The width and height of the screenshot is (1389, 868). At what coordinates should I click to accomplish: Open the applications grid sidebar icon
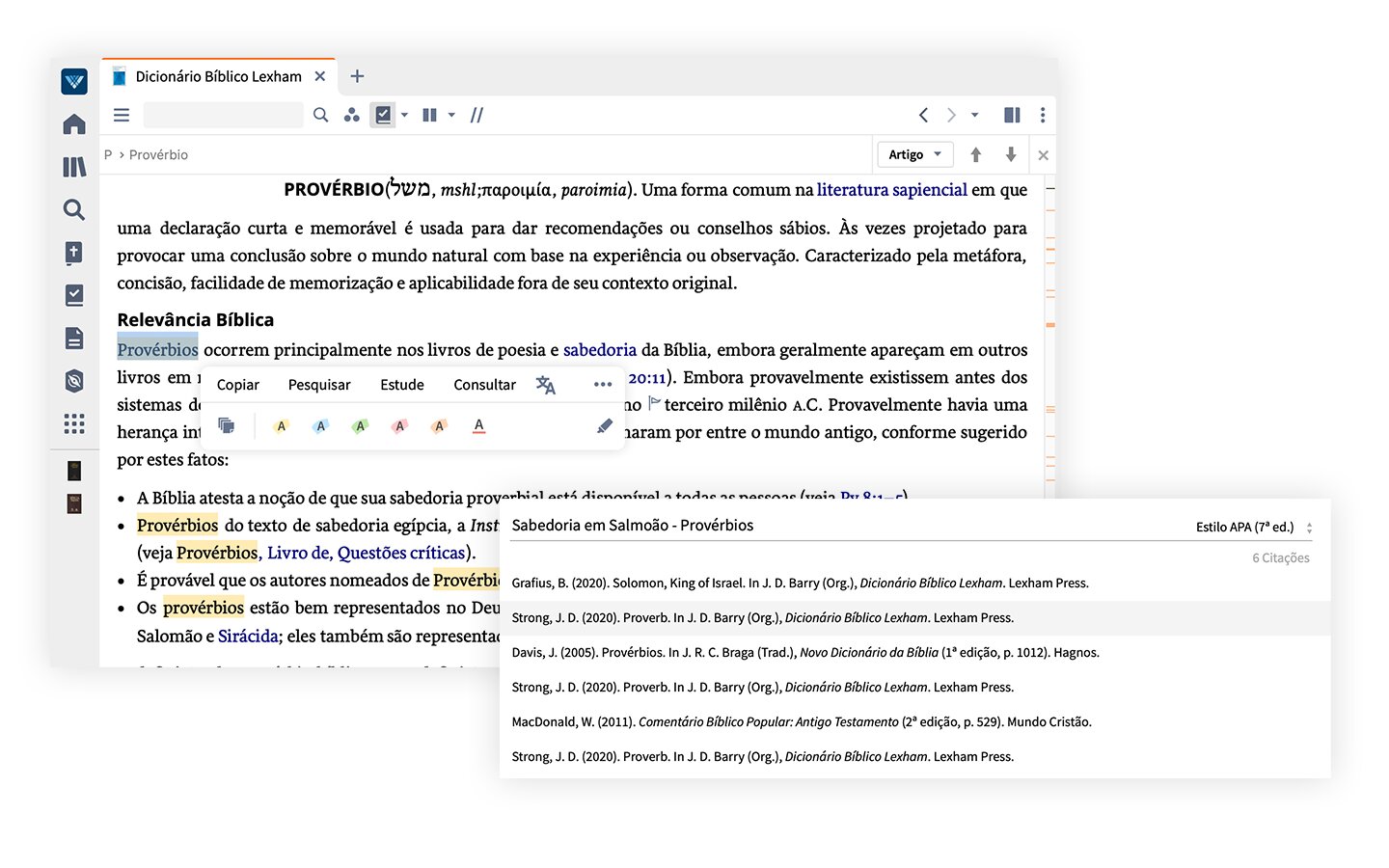pyautogui.click(x=74, y=423)
